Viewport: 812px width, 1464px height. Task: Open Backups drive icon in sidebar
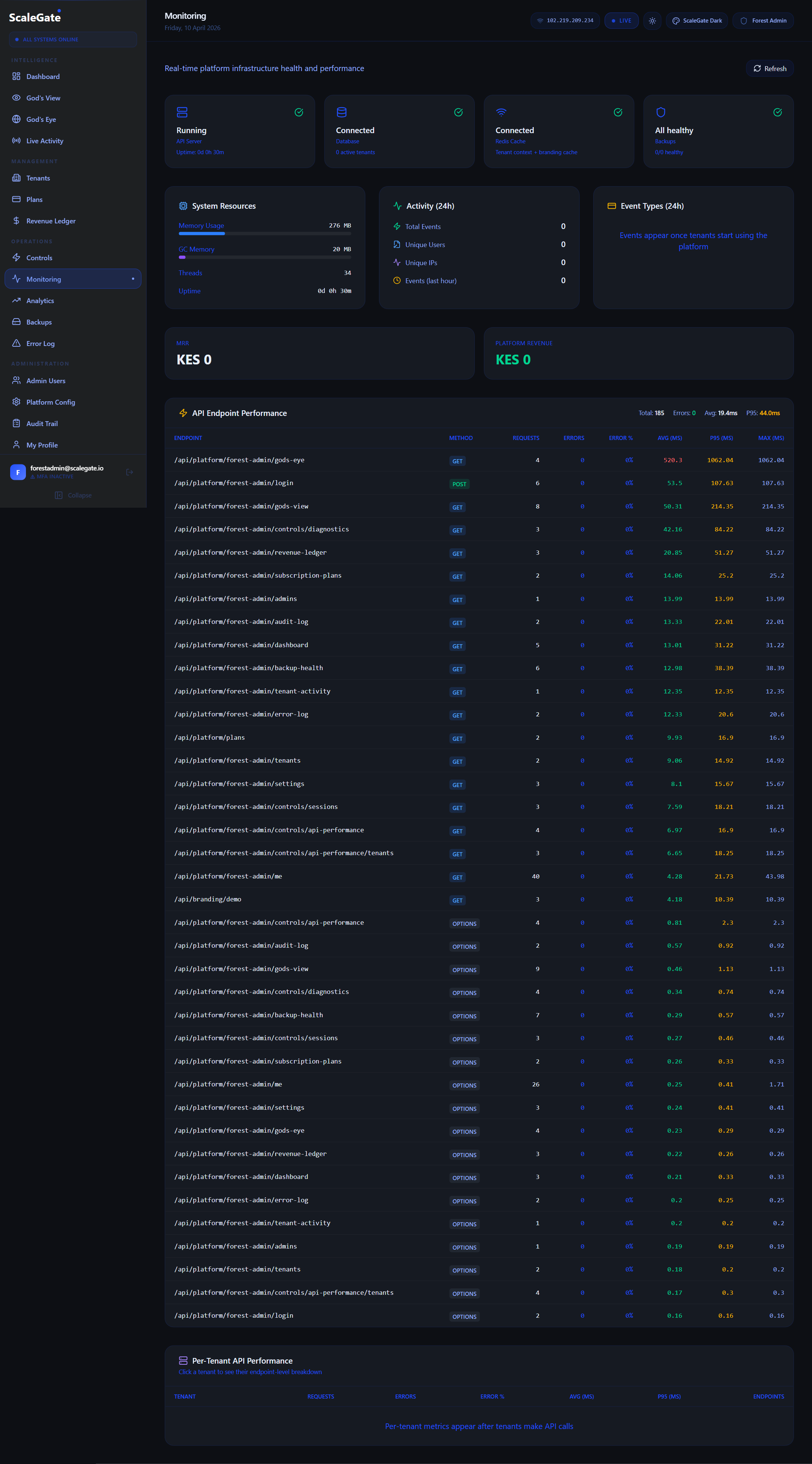point(17,322)
